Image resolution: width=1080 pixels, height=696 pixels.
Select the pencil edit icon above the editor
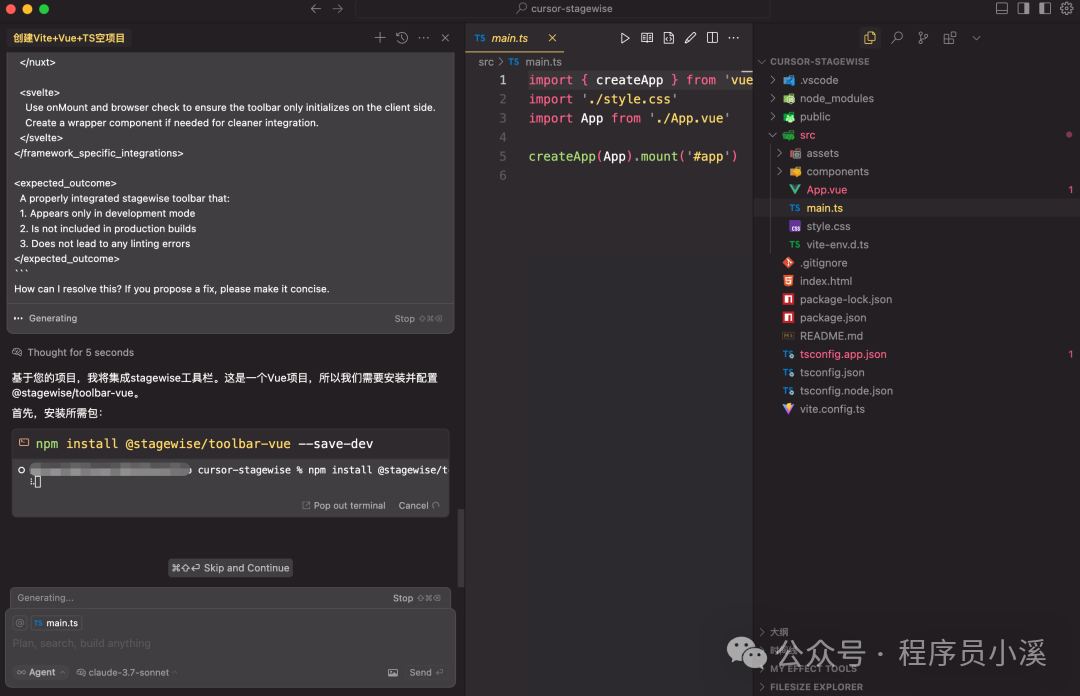690,37
